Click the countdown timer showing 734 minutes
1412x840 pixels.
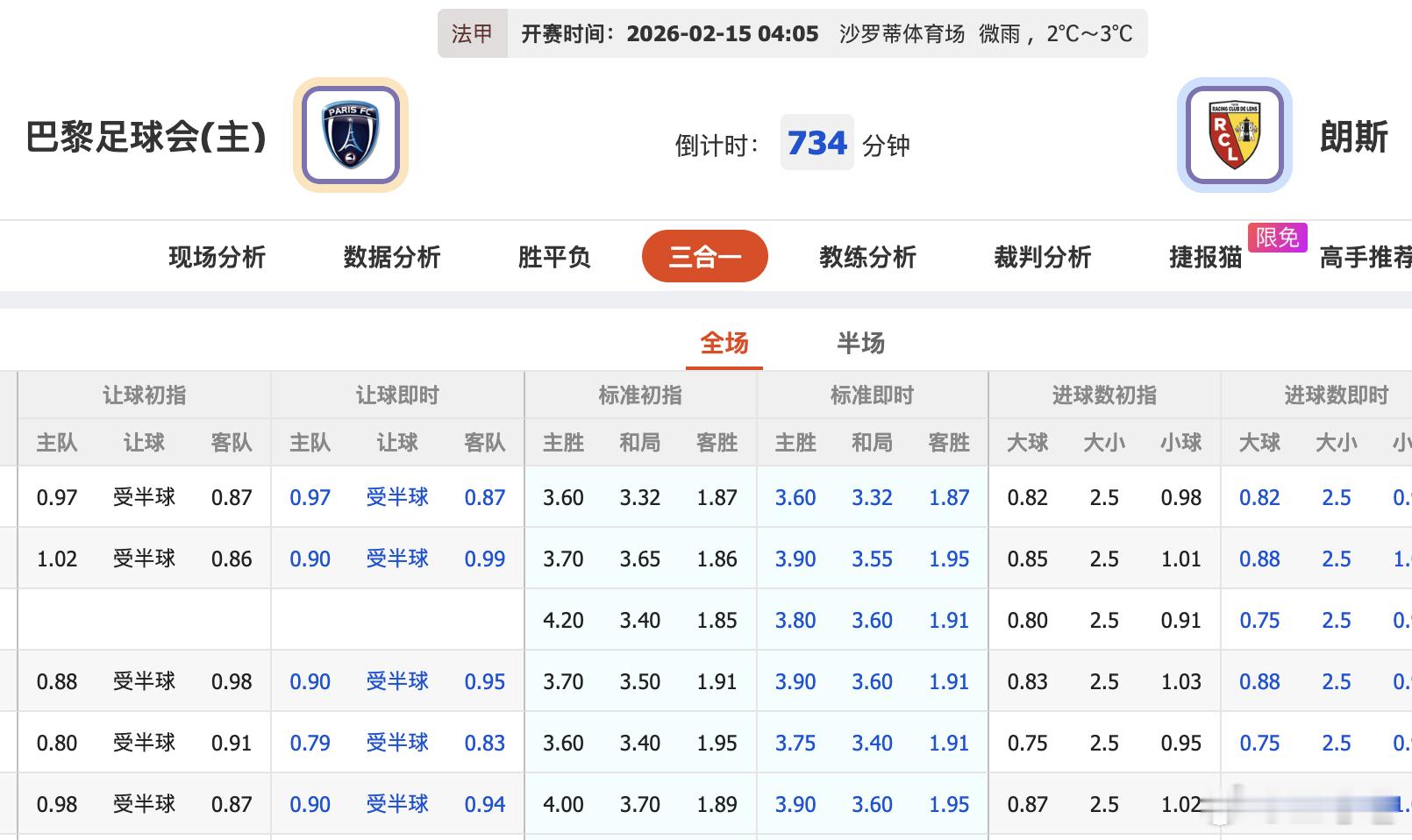817,143
